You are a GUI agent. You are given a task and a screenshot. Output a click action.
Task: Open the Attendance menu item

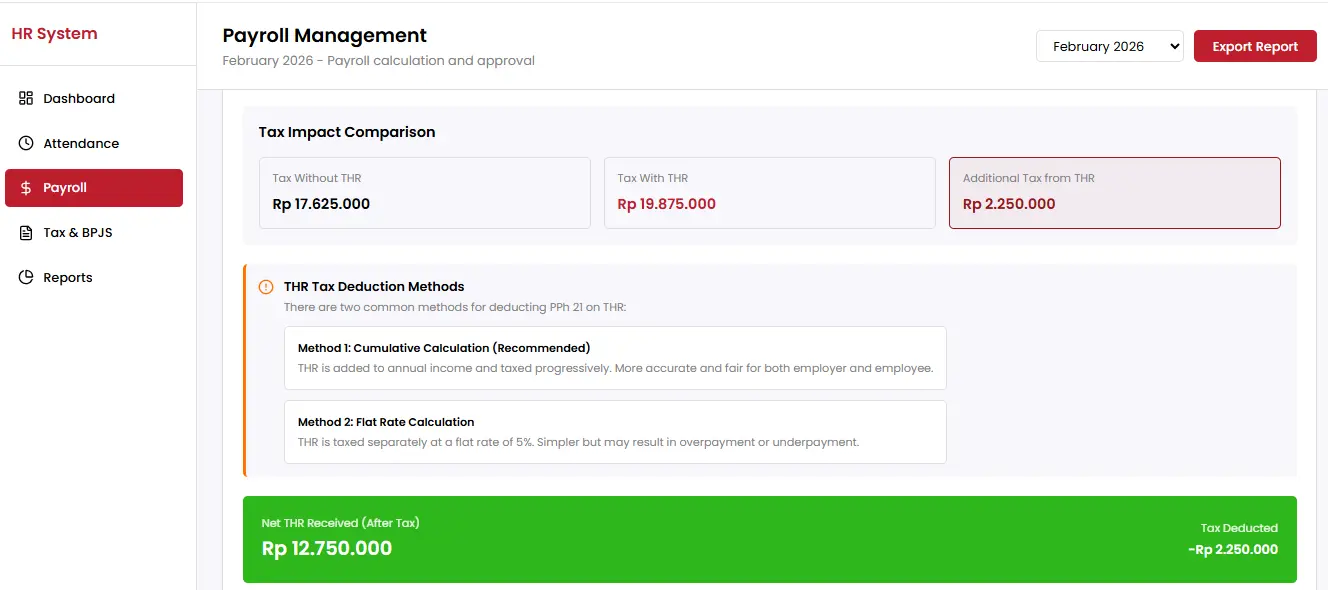pos(81,143)
